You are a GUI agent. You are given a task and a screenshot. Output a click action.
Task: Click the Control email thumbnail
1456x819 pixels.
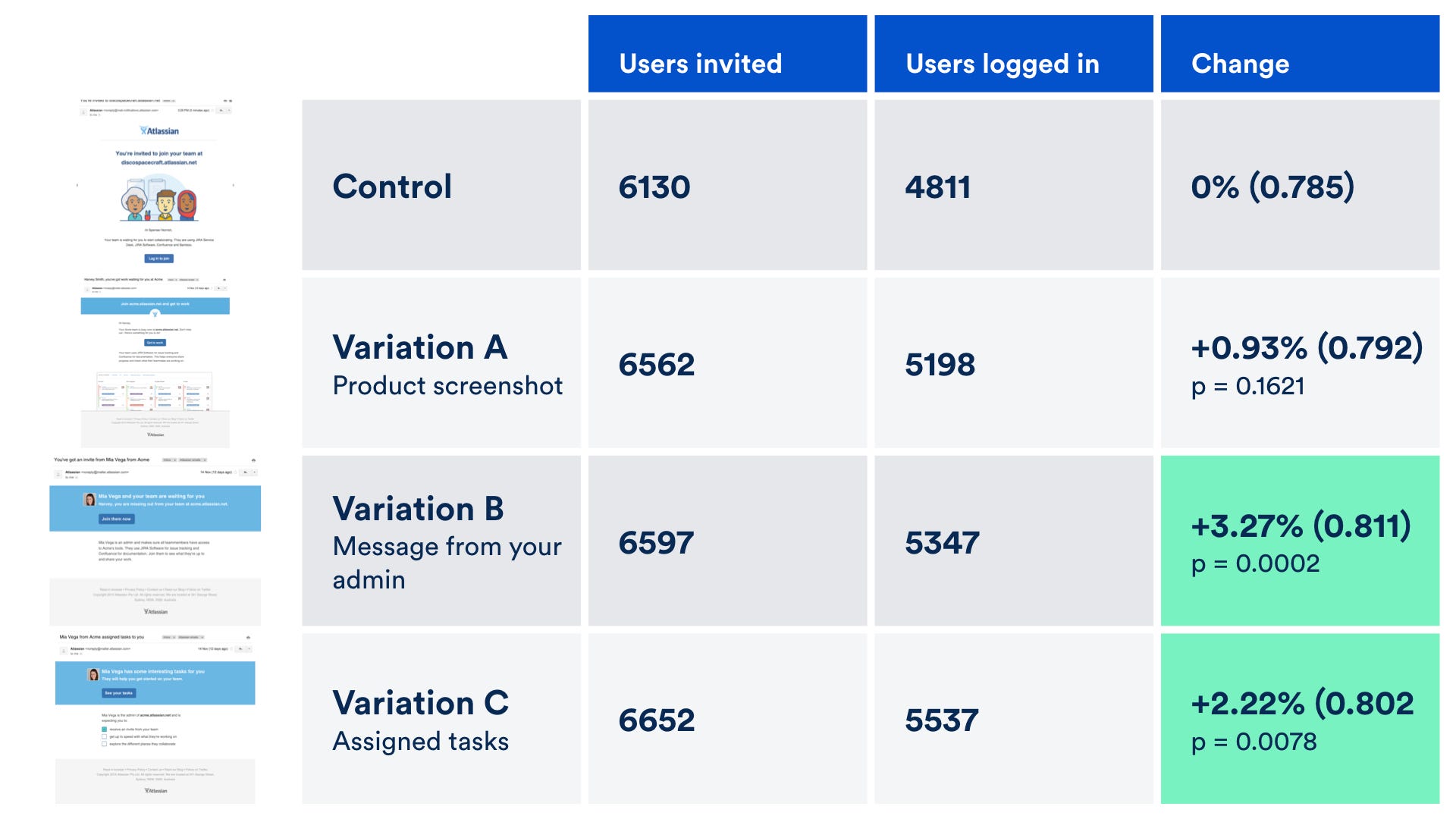pyautogui.click(x=156, y=182)
